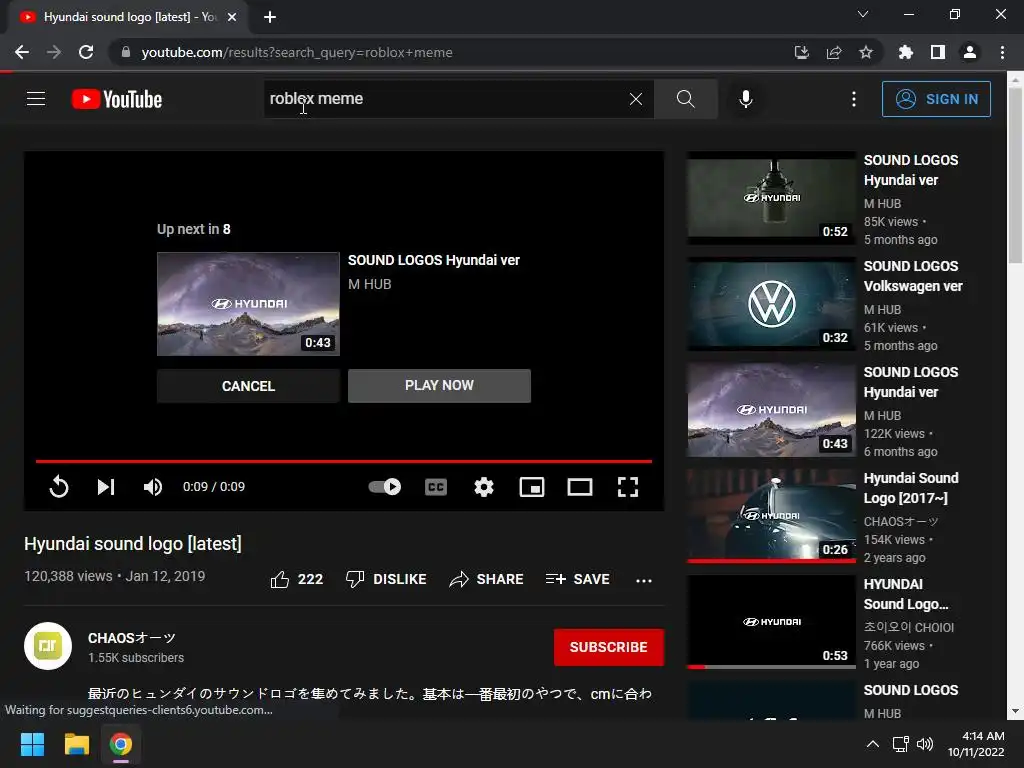Open Chrome extensions puzzle icon
Viewport: 1024px width, 768px height.
(905, 52)
